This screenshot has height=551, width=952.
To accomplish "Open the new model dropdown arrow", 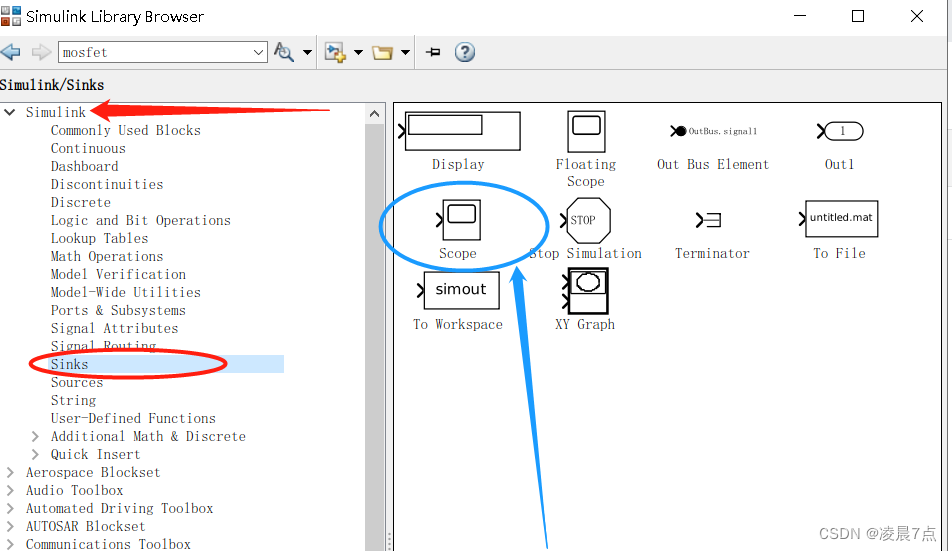I will (x=358, y=52).
